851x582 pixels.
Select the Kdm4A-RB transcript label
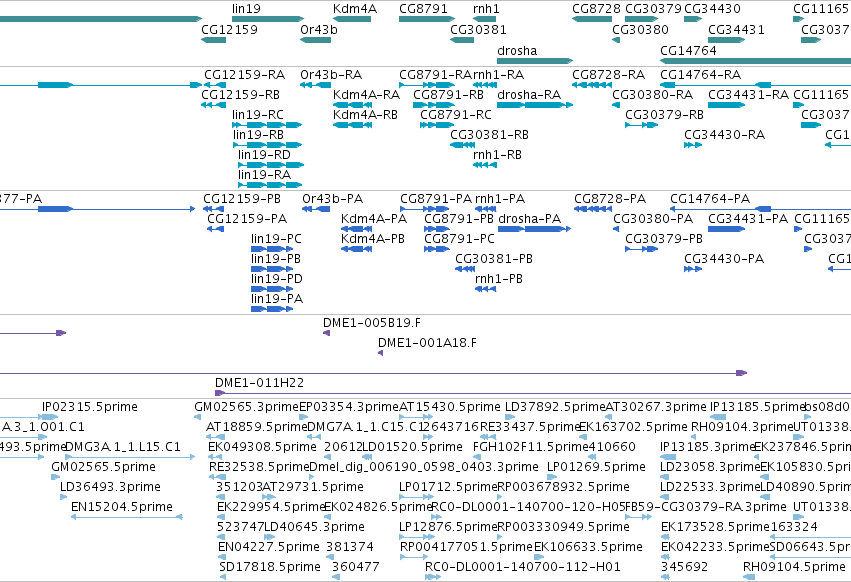pyautogui.click(x=365, y=115)
